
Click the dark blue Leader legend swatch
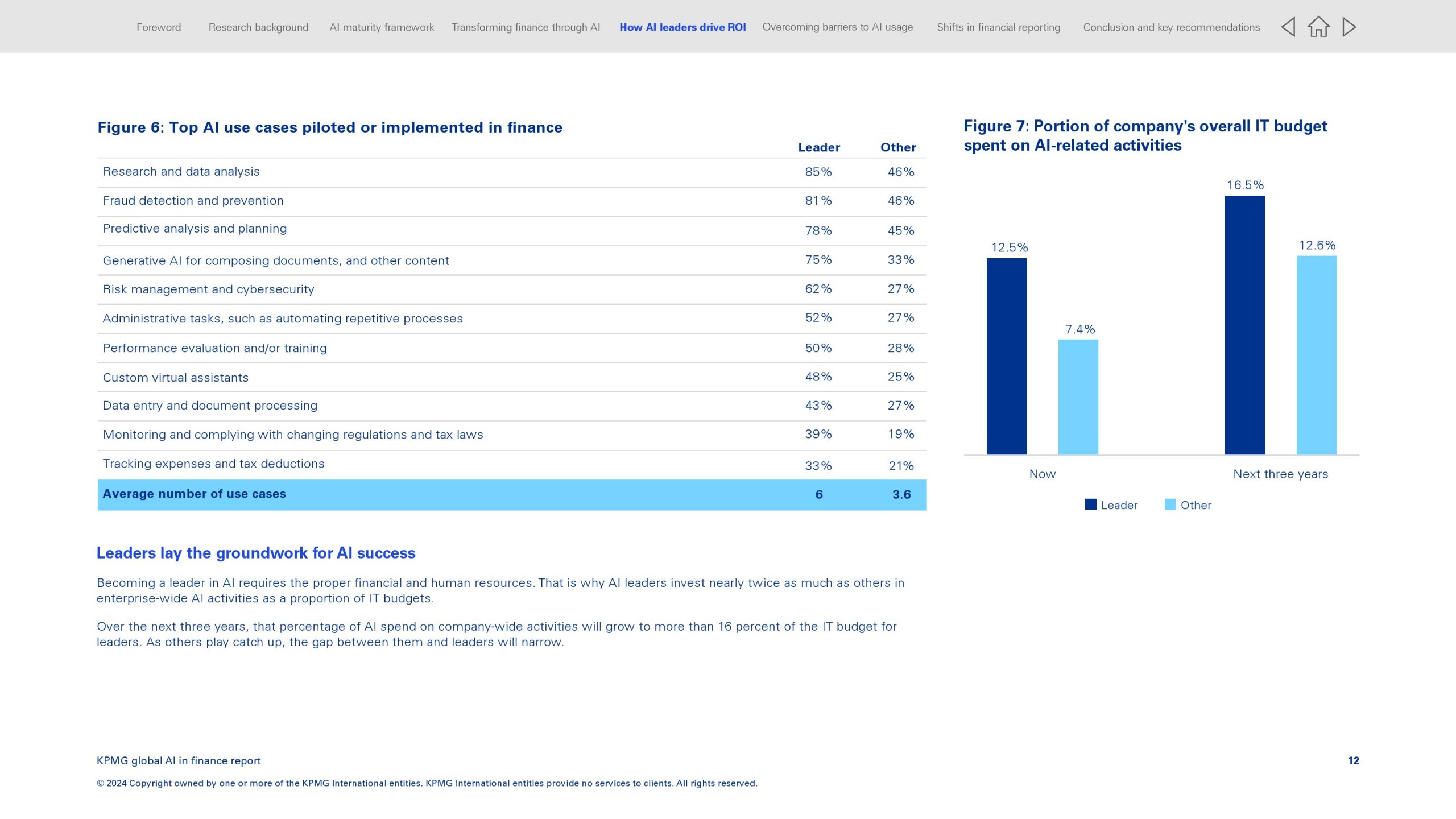(x=1090, y=504)
